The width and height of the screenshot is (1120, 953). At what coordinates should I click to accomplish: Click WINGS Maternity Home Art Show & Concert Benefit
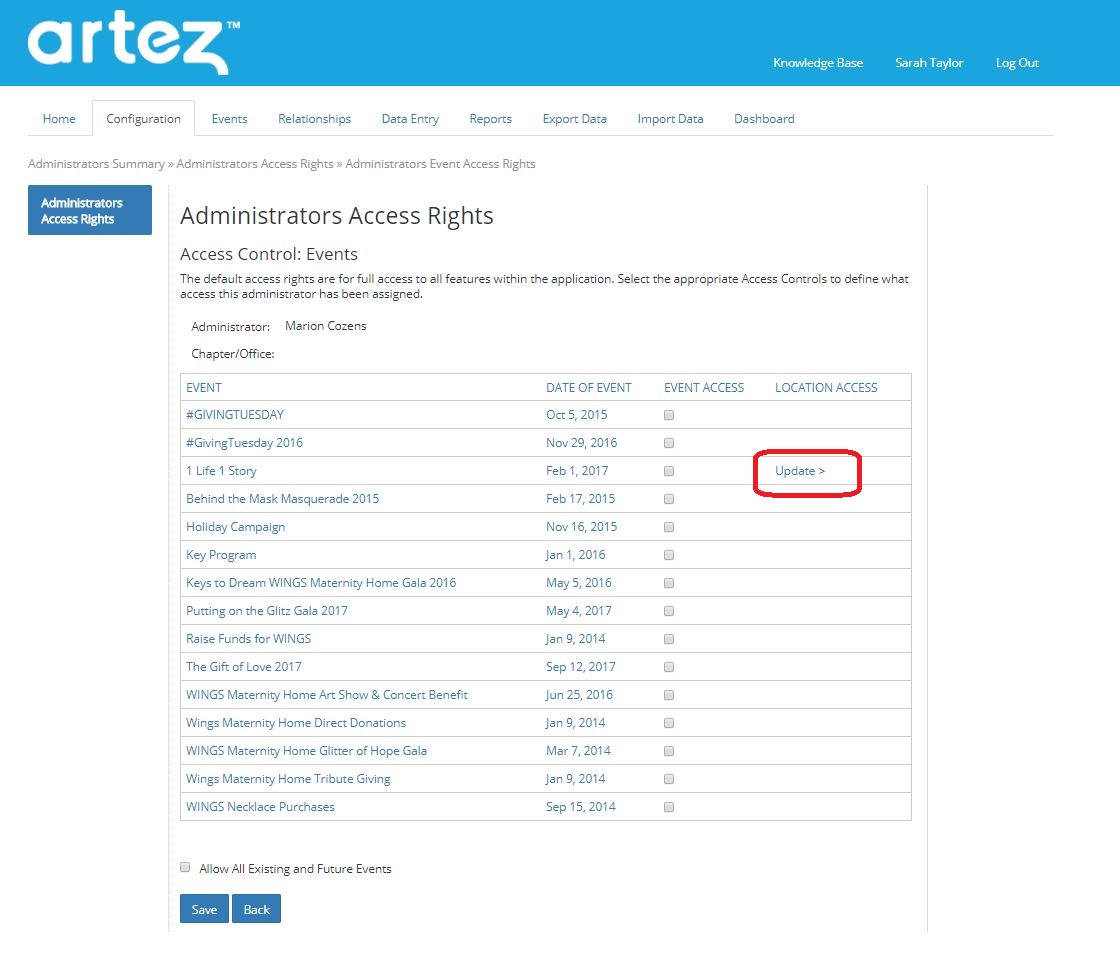click(327, 694)
